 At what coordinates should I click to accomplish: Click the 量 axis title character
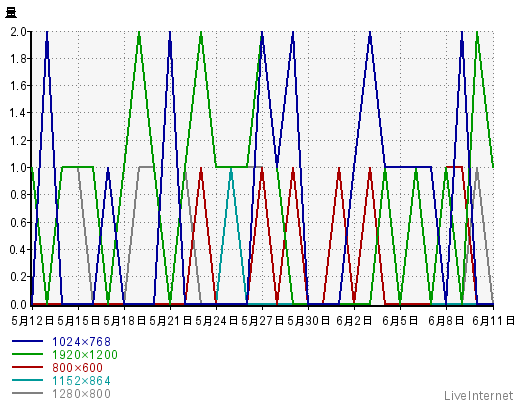point(11,13)
